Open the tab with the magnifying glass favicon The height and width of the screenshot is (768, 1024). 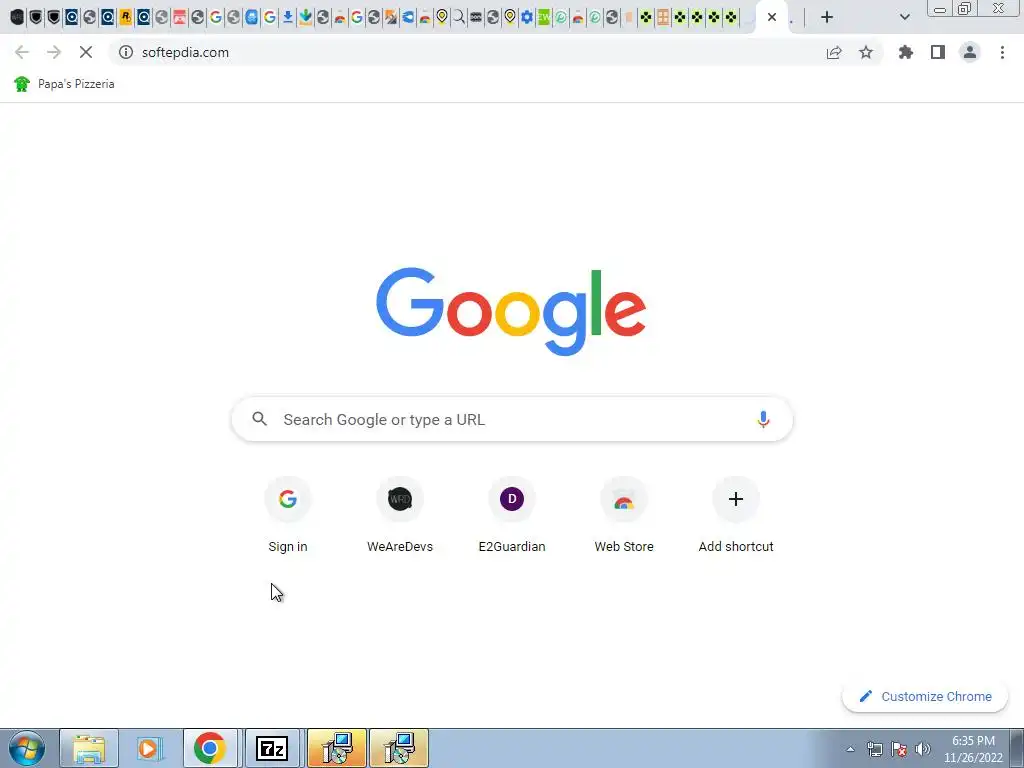459,17
